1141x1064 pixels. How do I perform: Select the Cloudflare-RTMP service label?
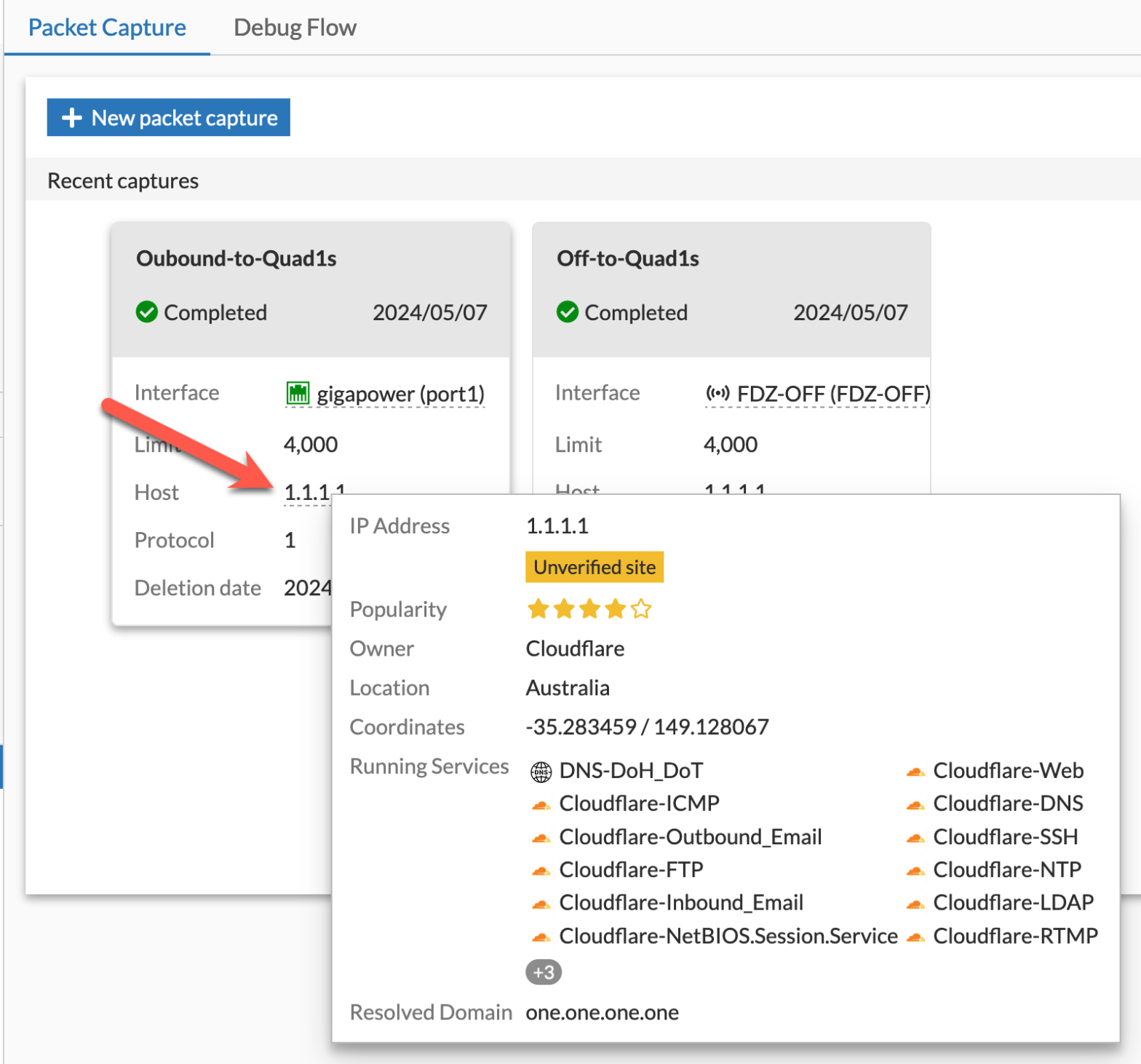click(x=1016, y=935)
